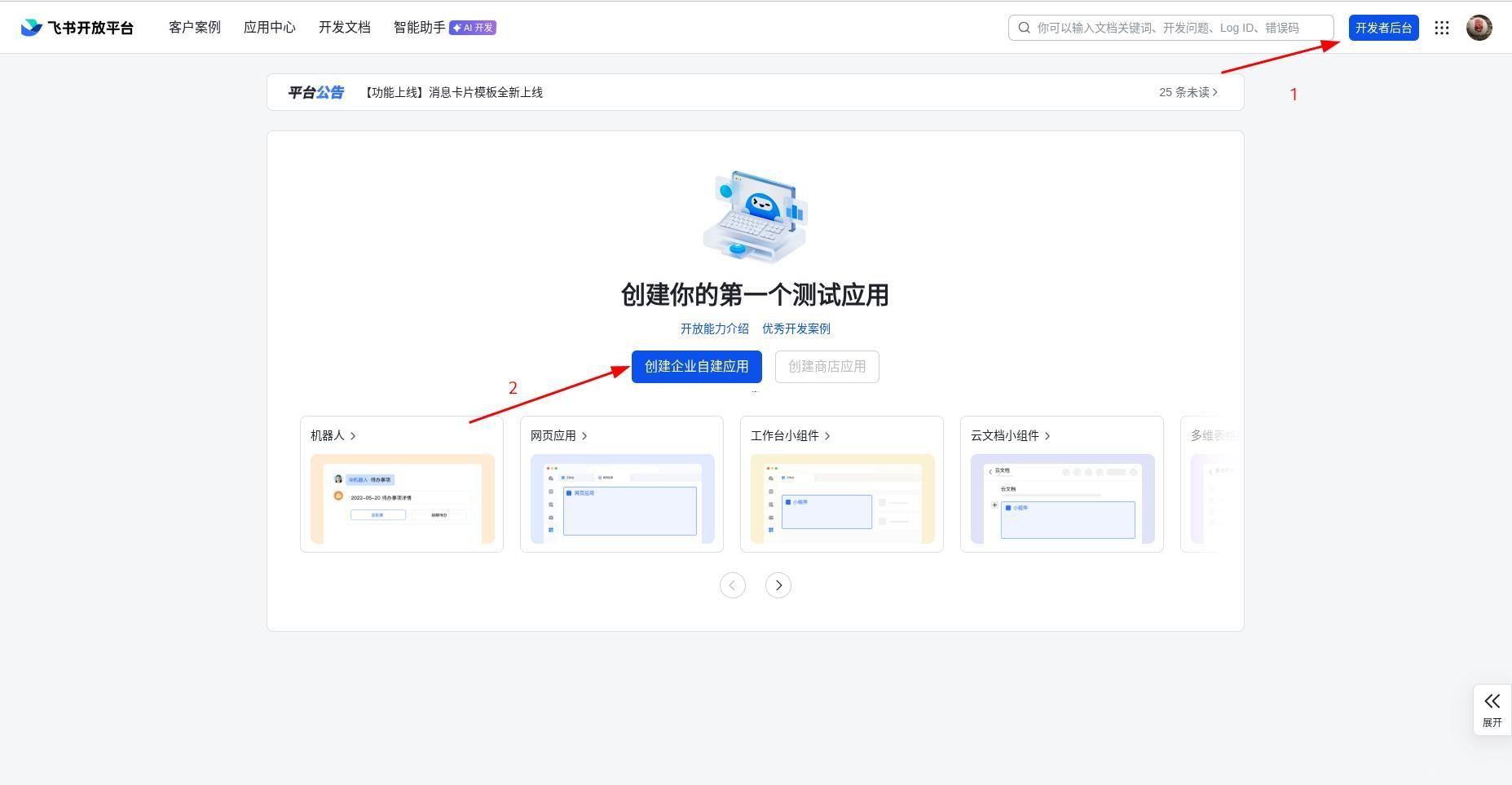This screenshot has width=1512, height=785.
Task: Open the 优秀开发案例 link
Action: click(796, 329)
